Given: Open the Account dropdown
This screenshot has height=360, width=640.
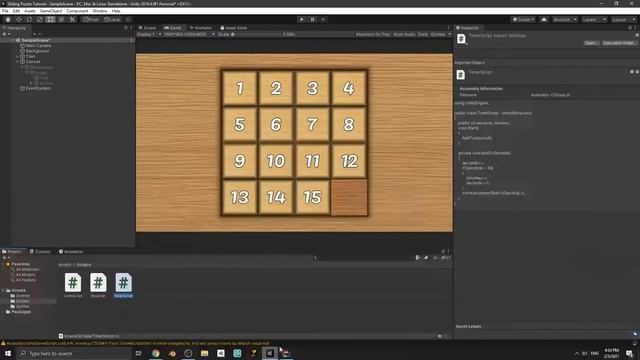Looking at the screenshot, I should click(x=565, y=19).
